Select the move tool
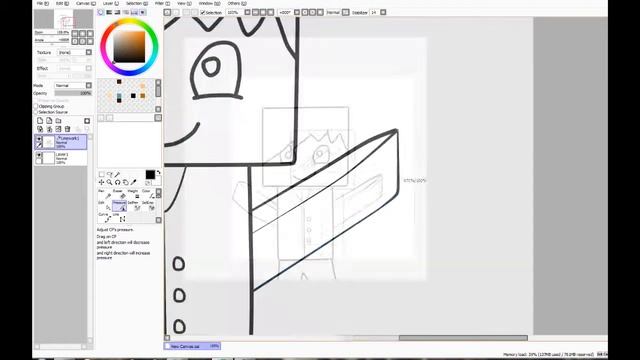The width and height of the screenshot is (640, 360). (101, 182)
